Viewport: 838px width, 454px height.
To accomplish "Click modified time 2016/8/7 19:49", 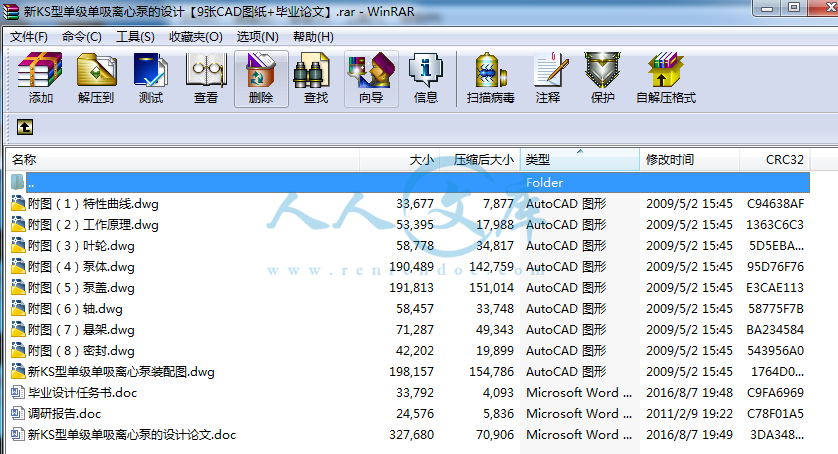I will click(689, 435).
